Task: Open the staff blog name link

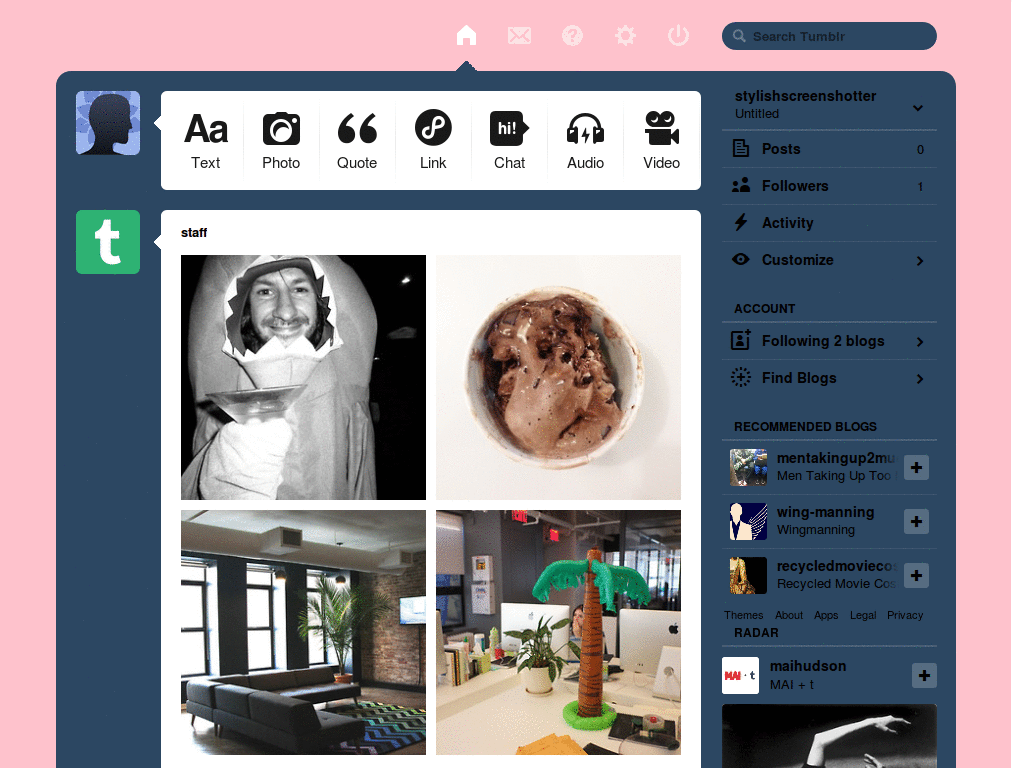Action: [x=194, y=232]
